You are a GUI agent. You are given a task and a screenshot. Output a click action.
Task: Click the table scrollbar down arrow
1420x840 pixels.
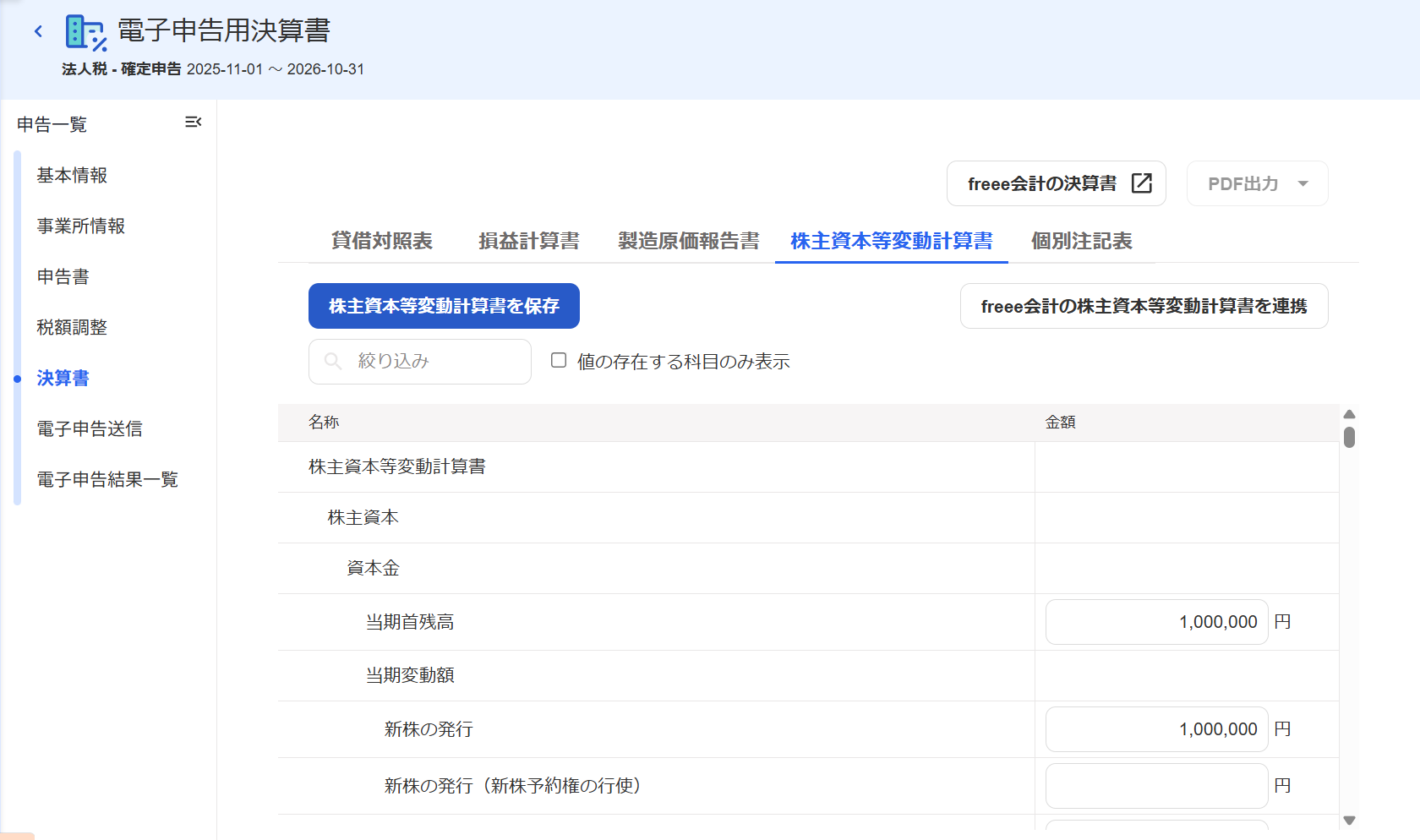[1349, 821]
